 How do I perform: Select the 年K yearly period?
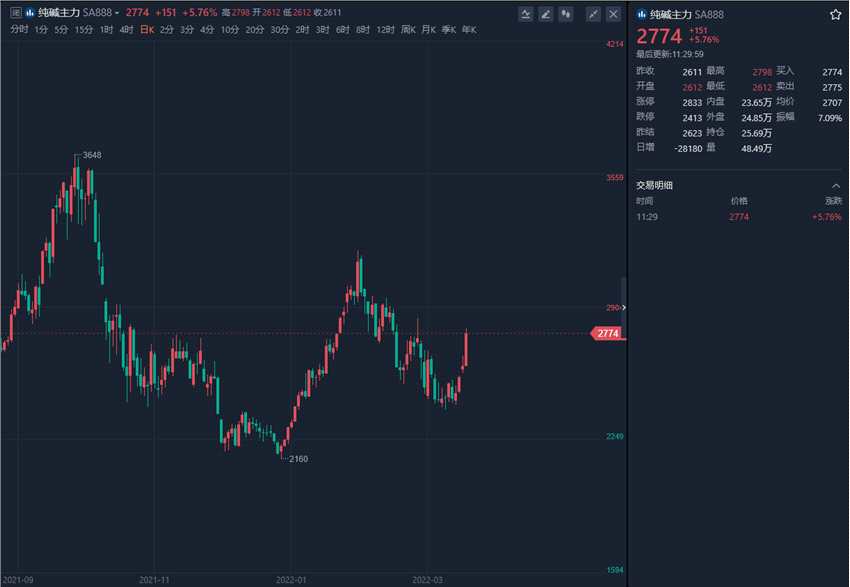(x=469, y=30)
